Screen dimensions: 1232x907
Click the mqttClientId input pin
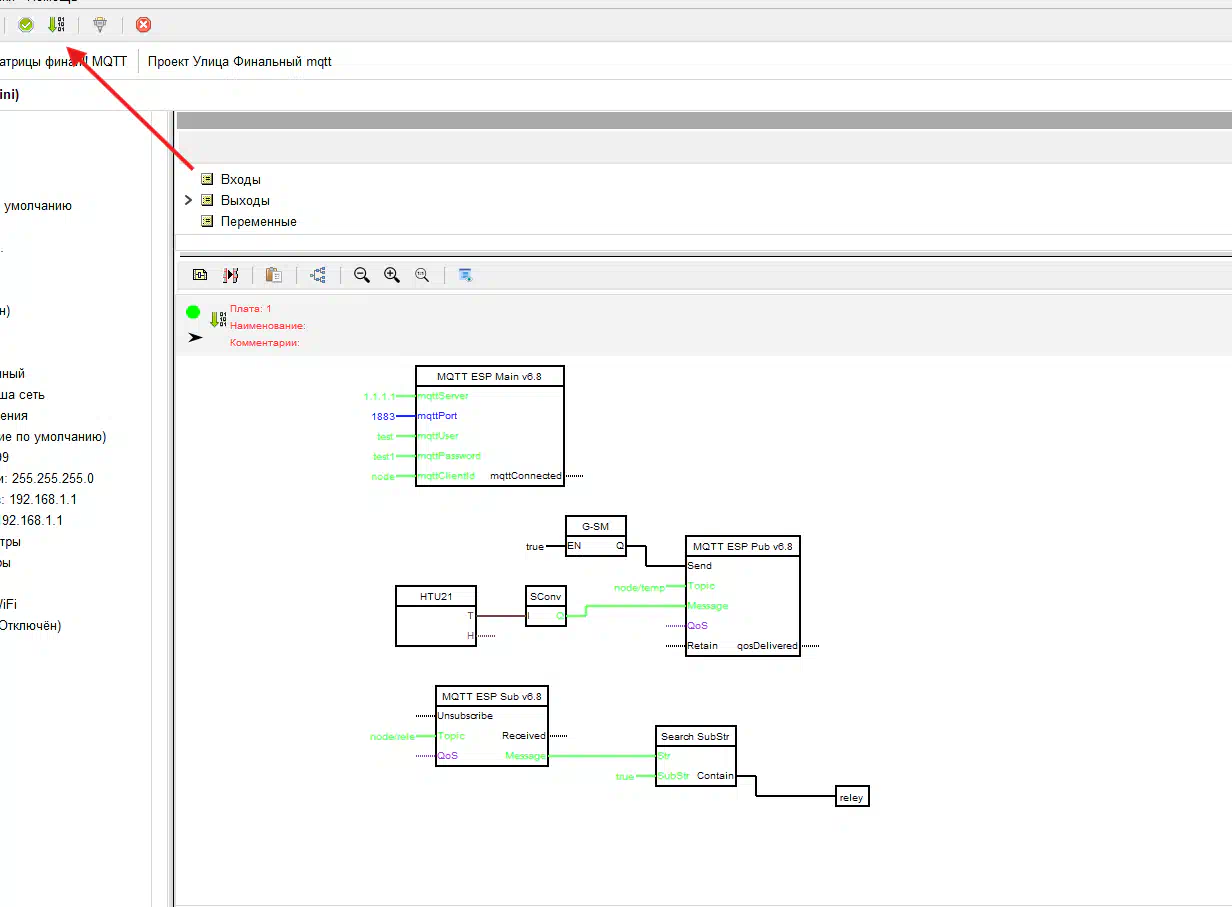coord(446,476)
